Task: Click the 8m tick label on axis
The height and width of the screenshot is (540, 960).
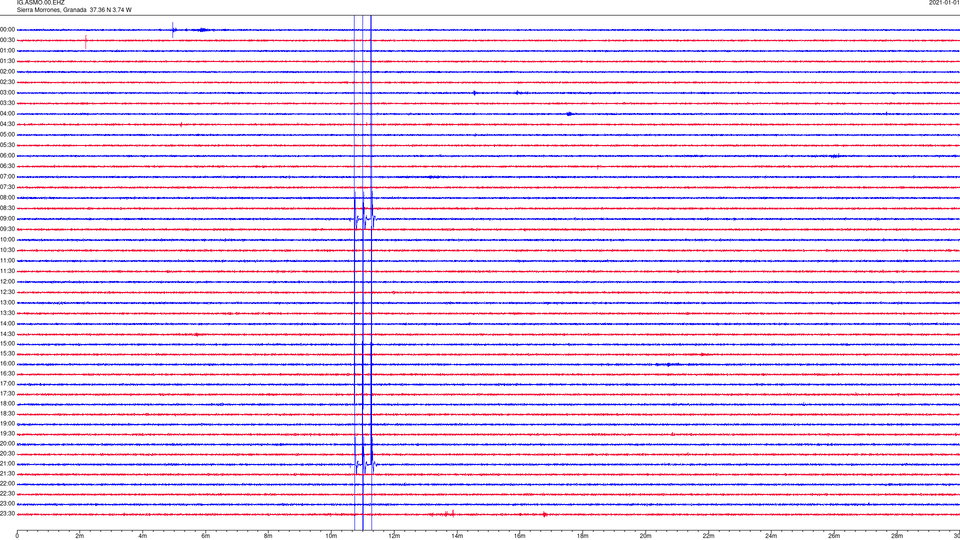Action: (268, 536)
